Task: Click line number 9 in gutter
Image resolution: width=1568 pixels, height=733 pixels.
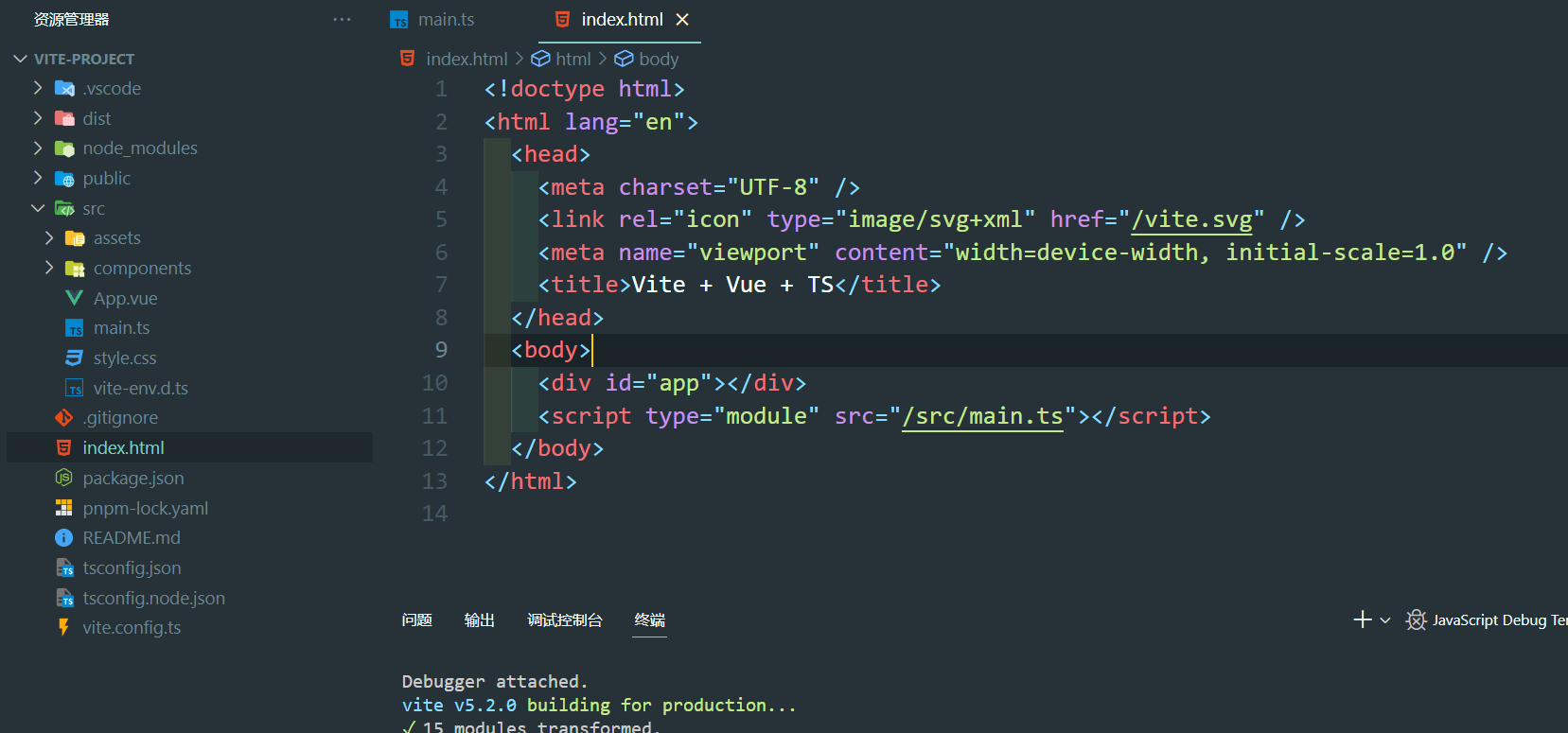Action: click(x=441, y=350)
